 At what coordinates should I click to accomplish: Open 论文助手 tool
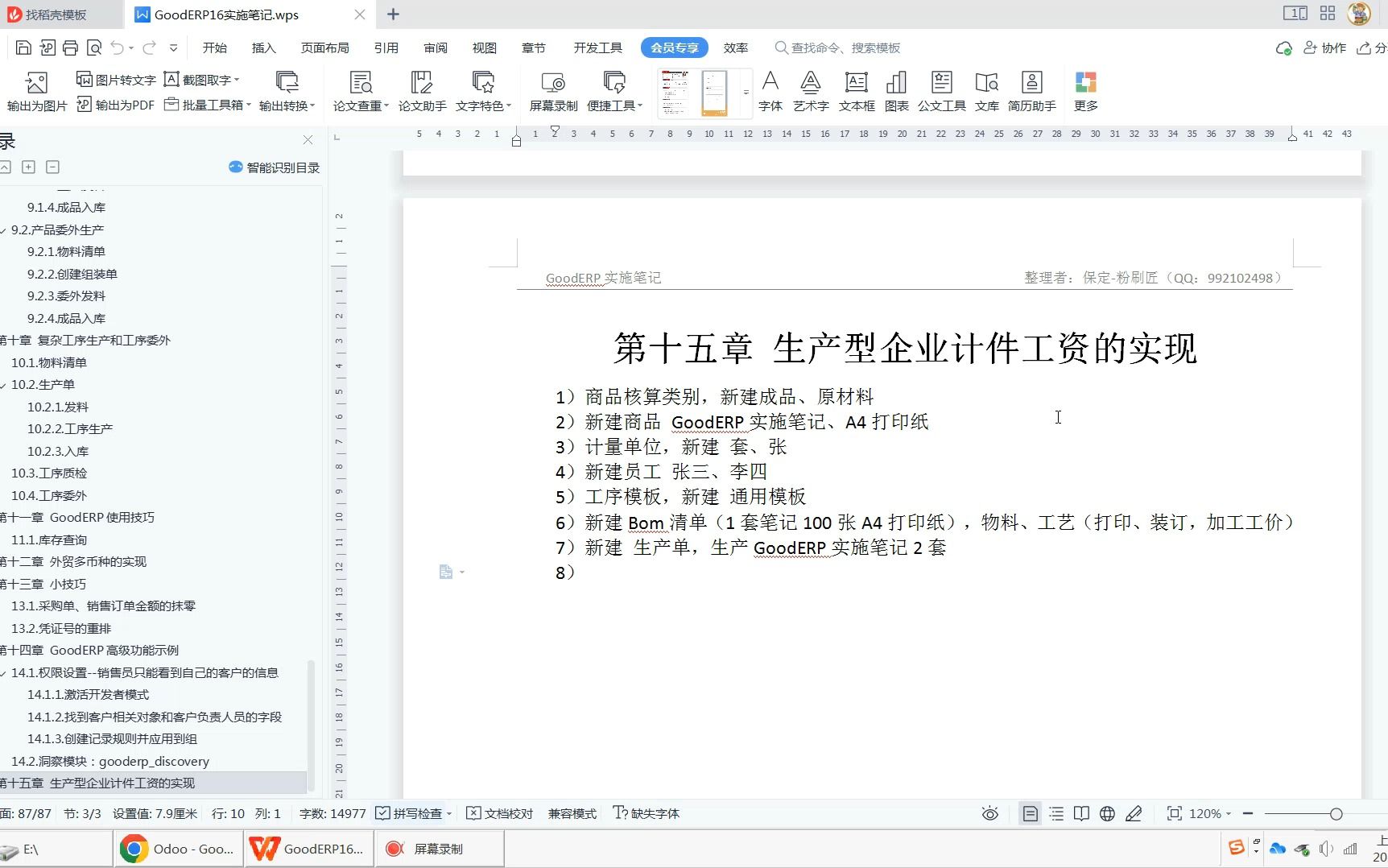coord(422,92)
